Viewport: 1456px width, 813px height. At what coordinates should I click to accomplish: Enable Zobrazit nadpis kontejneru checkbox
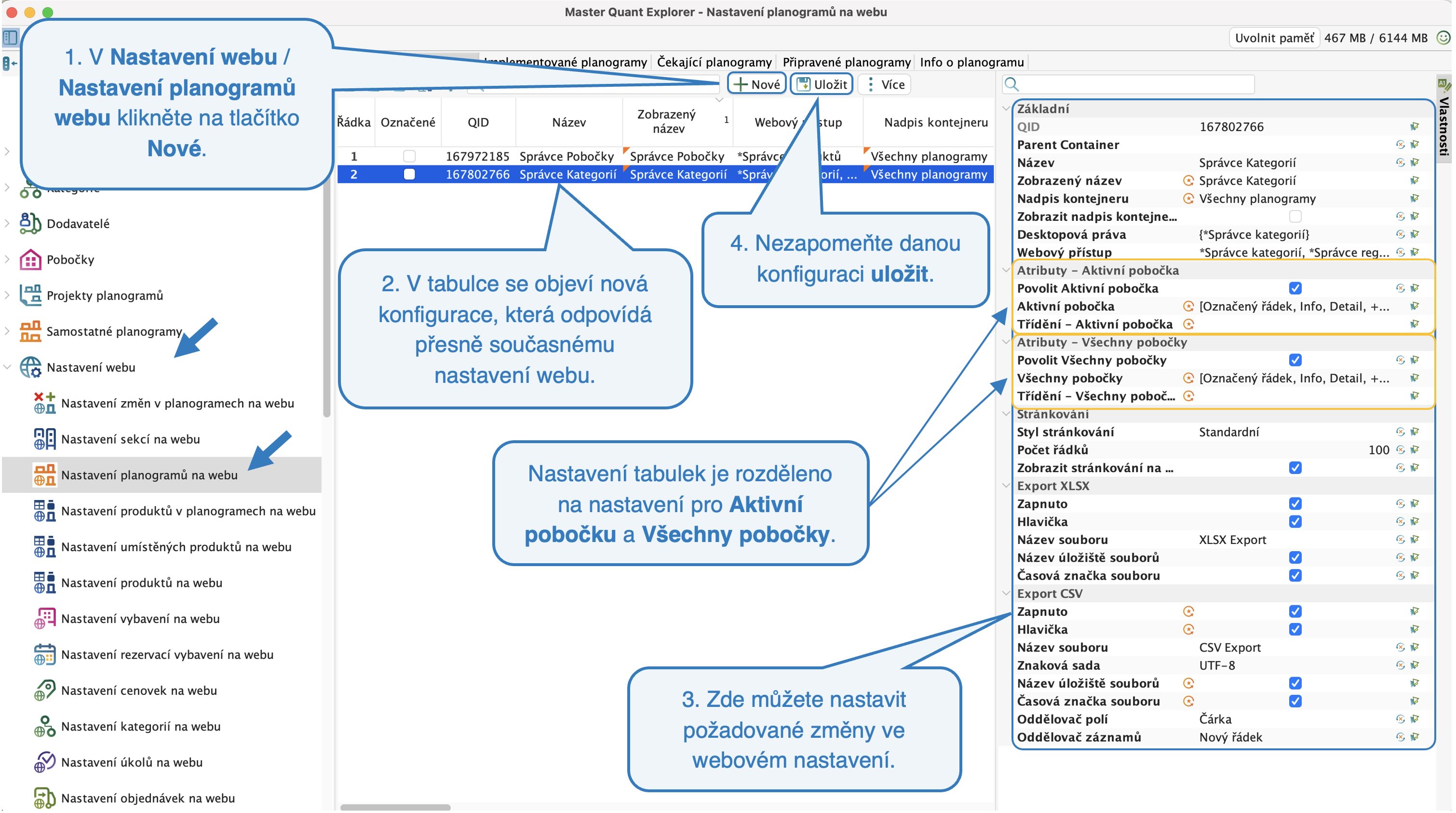(1295, 217)
